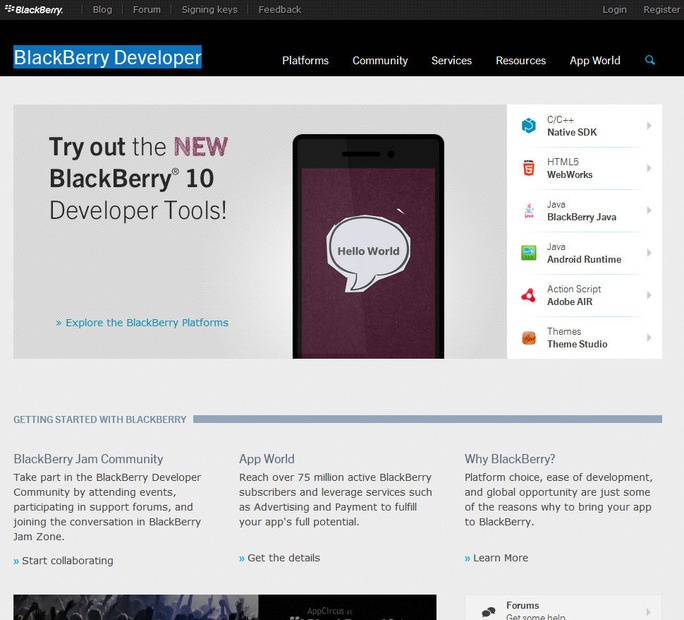Screen dimensions: 684x620
Task: Expand the Forums row arrow
Action: (x=649, y=612)
